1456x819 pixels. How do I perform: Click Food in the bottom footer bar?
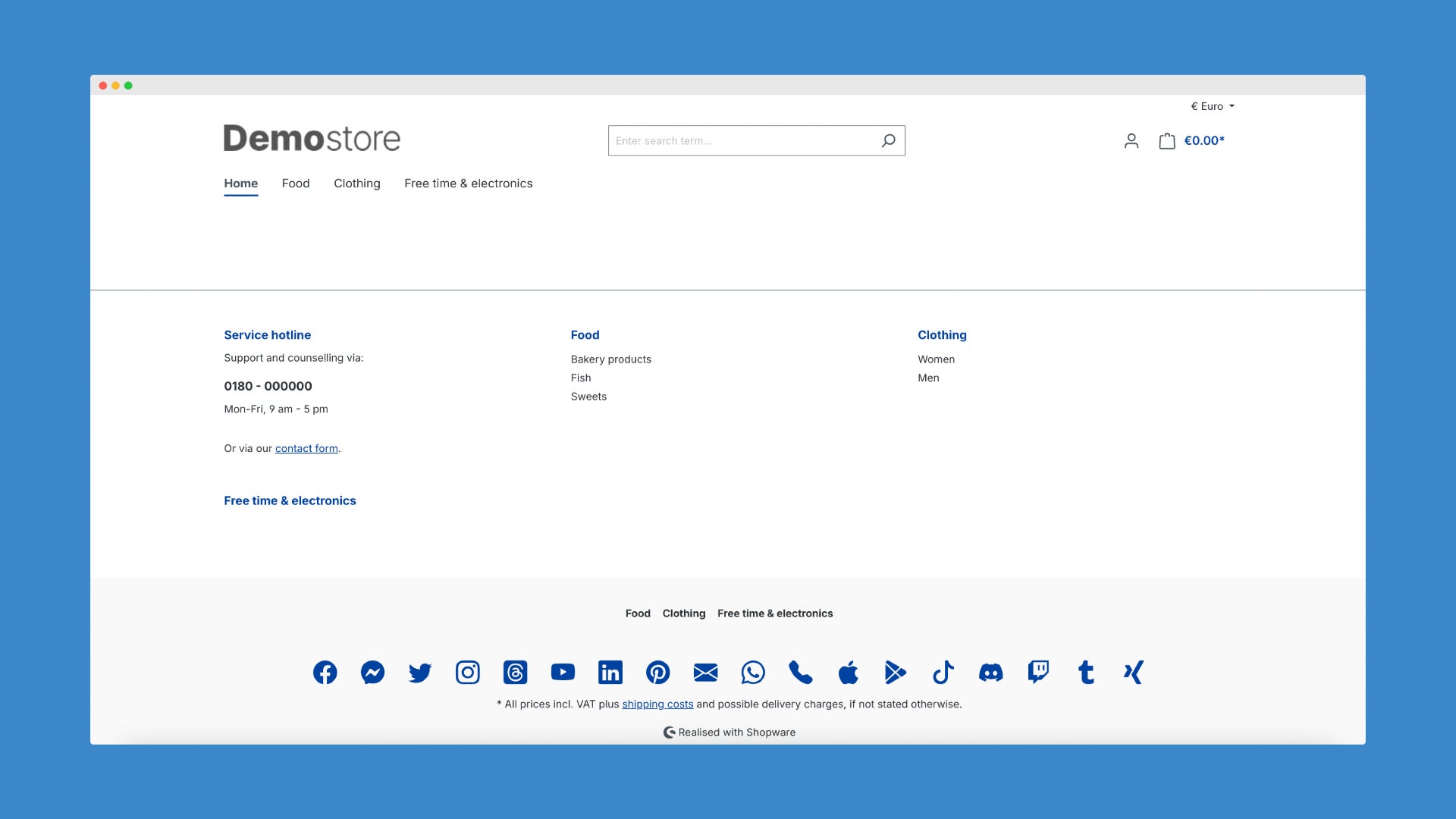(638, 613)
